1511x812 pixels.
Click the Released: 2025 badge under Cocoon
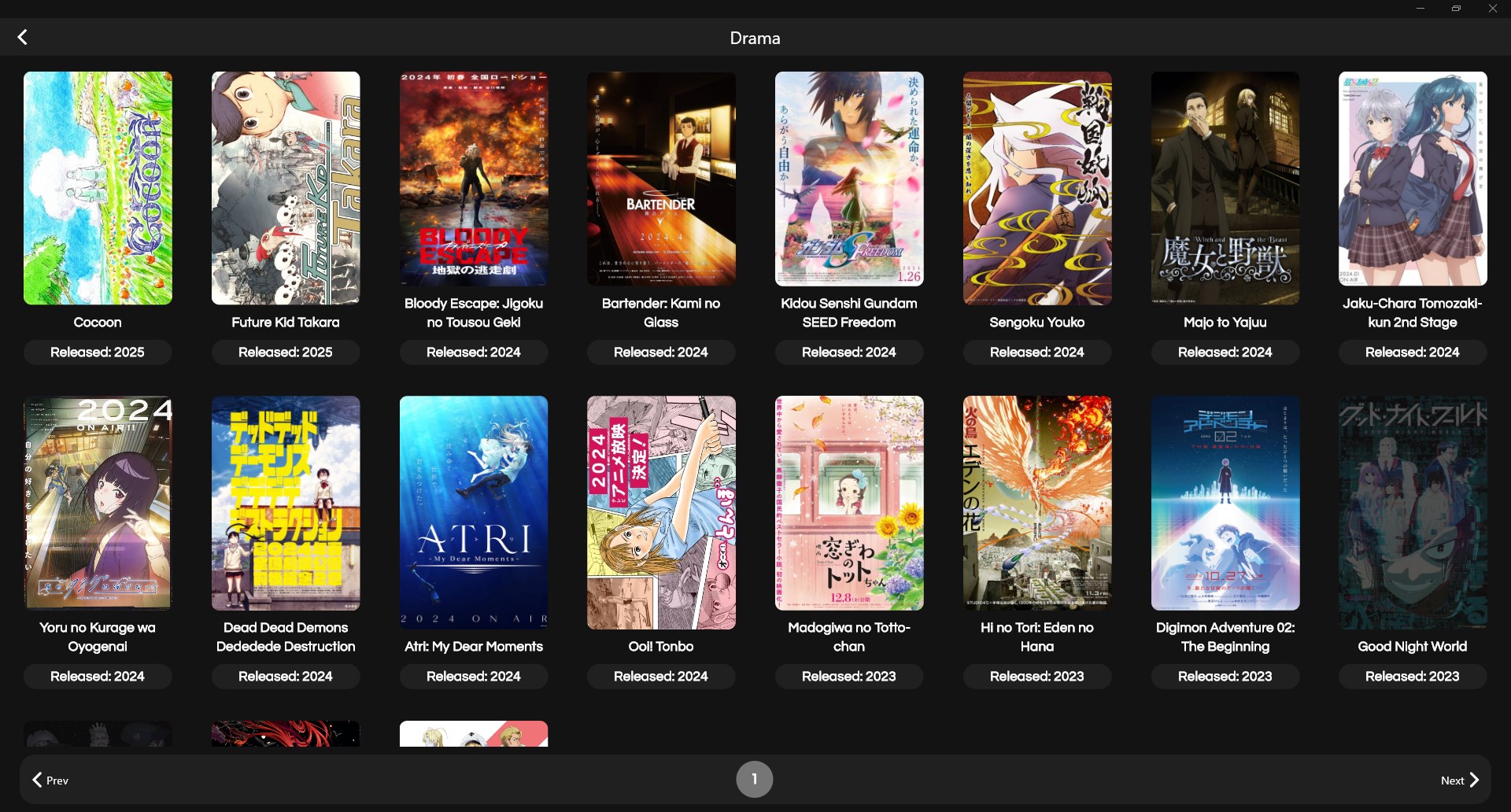pos(98,352)
